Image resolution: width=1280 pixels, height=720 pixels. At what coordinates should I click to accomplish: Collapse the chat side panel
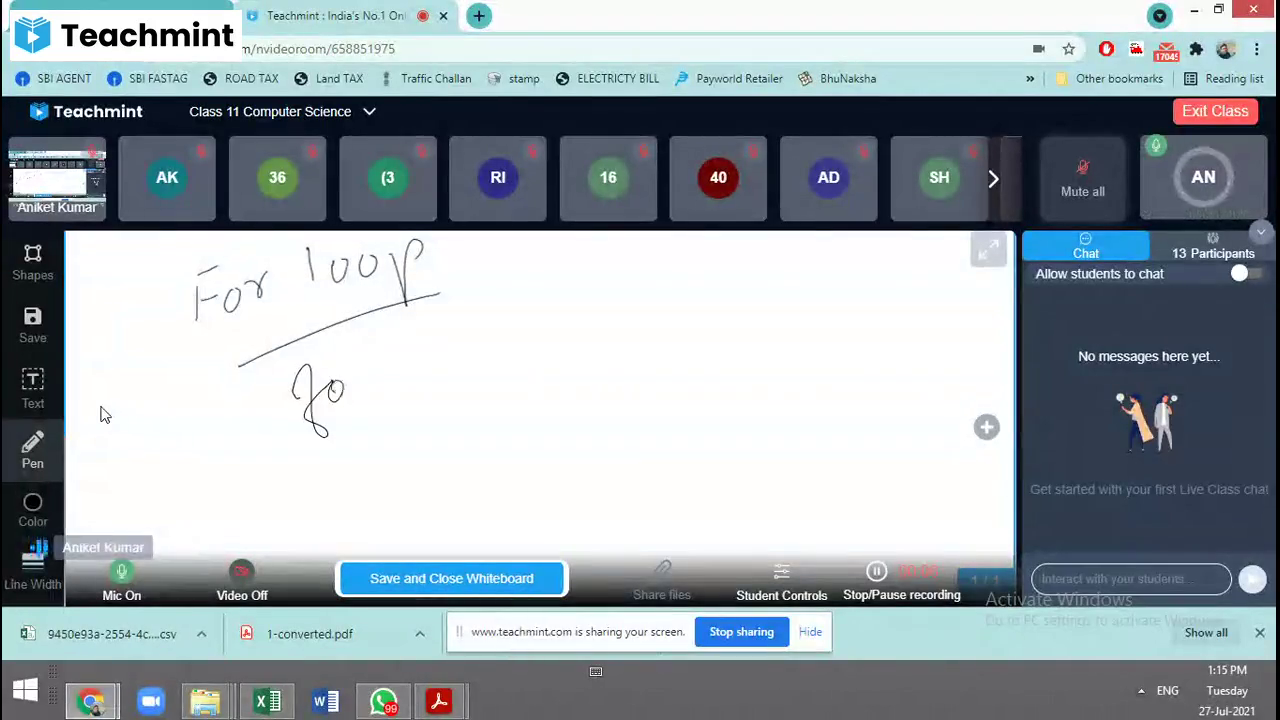coord(1261,232)
